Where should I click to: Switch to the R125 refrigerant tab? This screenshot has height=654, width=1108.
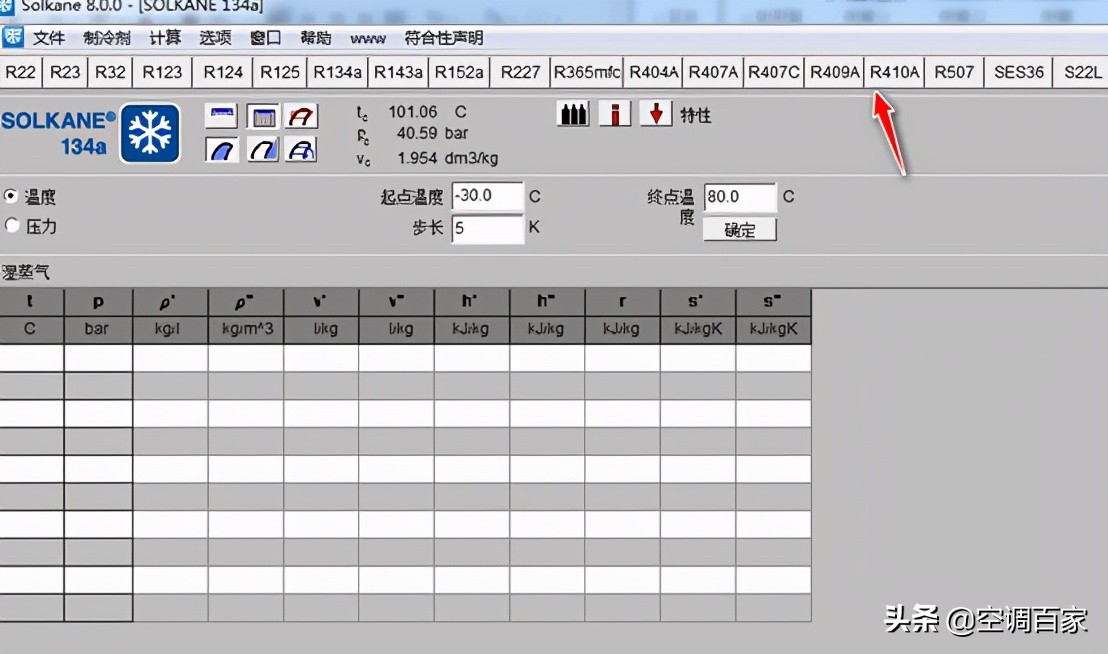pos(280,72)
